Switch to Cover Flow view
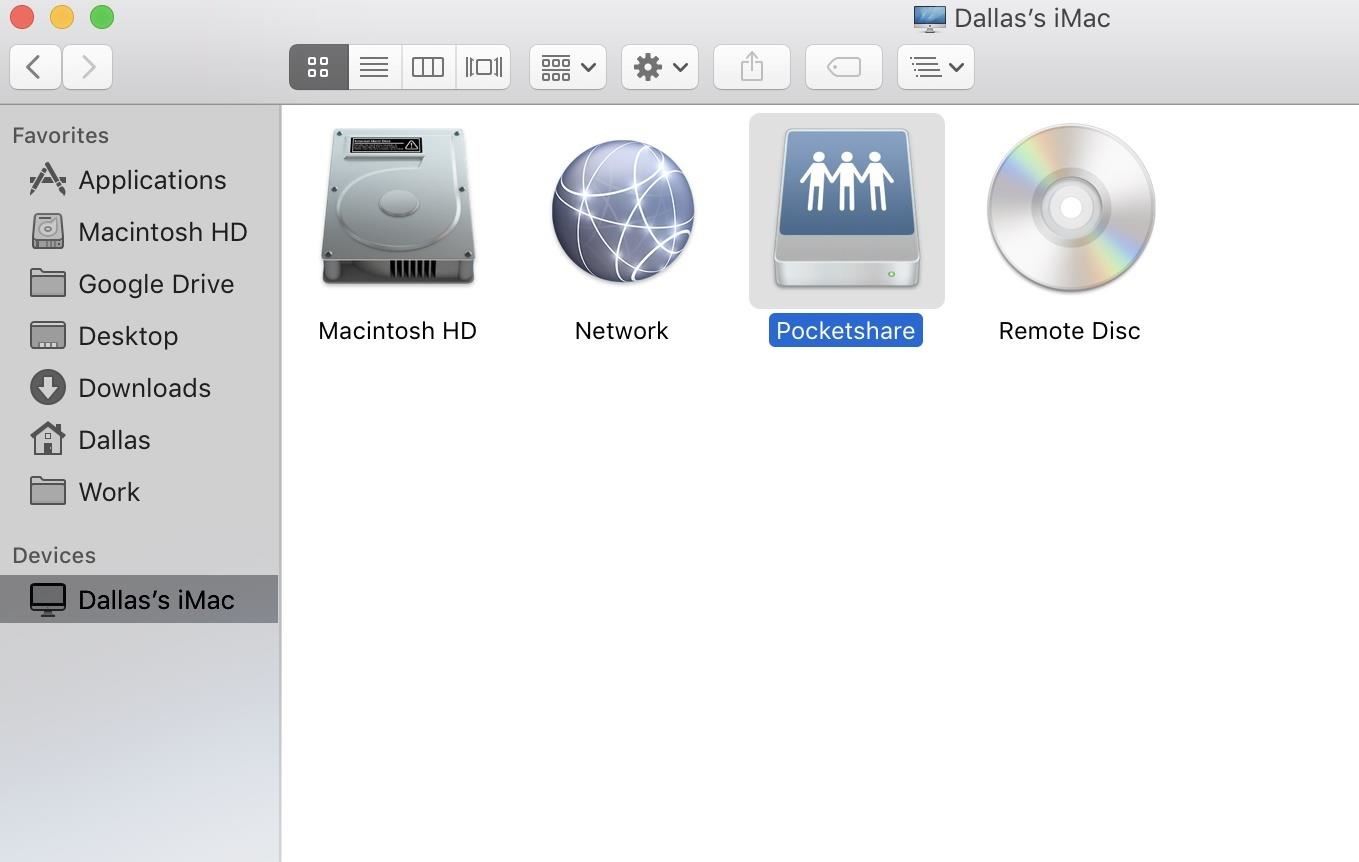Image resolution: width=1359 pixels, height=862 pixels. (483, 67)
